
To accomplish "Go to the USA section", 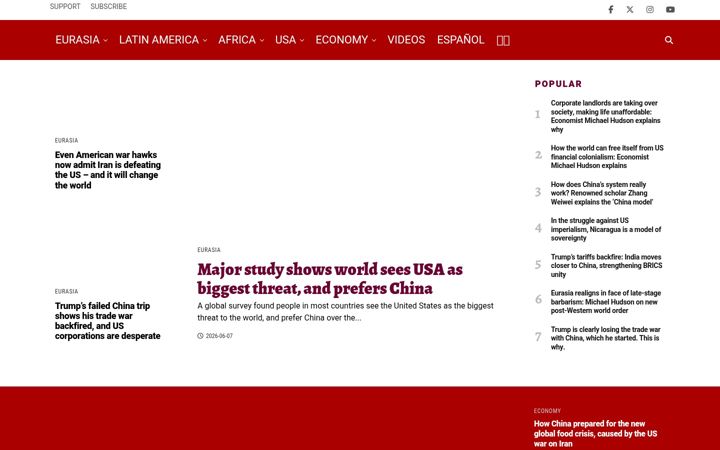I will point(285,40).
